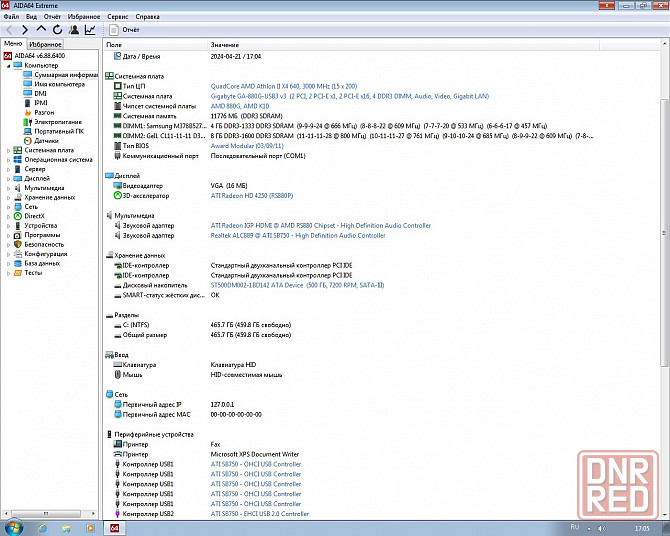Refresh the report using the circular arrow icon
The width and height of the screenshot is (670, 536).
click(x=57, y=29)
